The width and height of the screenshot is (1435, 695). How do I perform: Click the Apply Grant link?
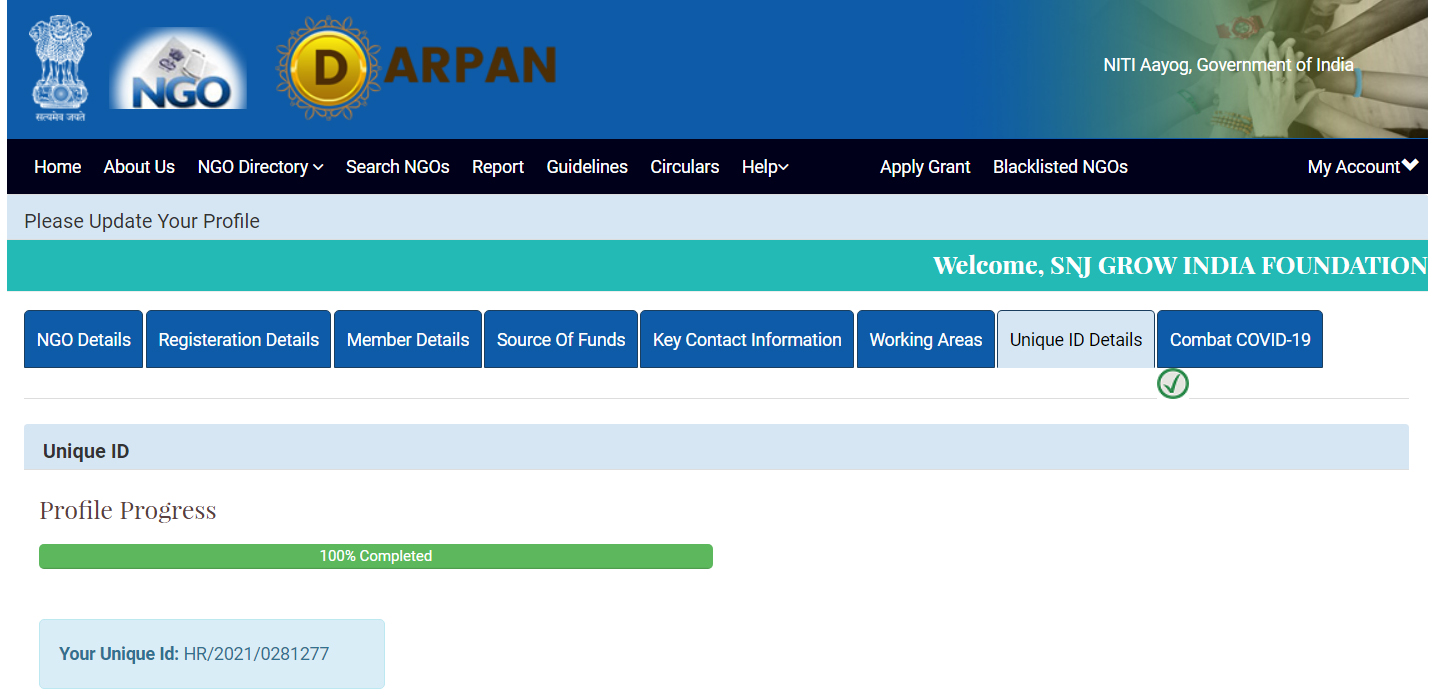[x=925, y=167]
